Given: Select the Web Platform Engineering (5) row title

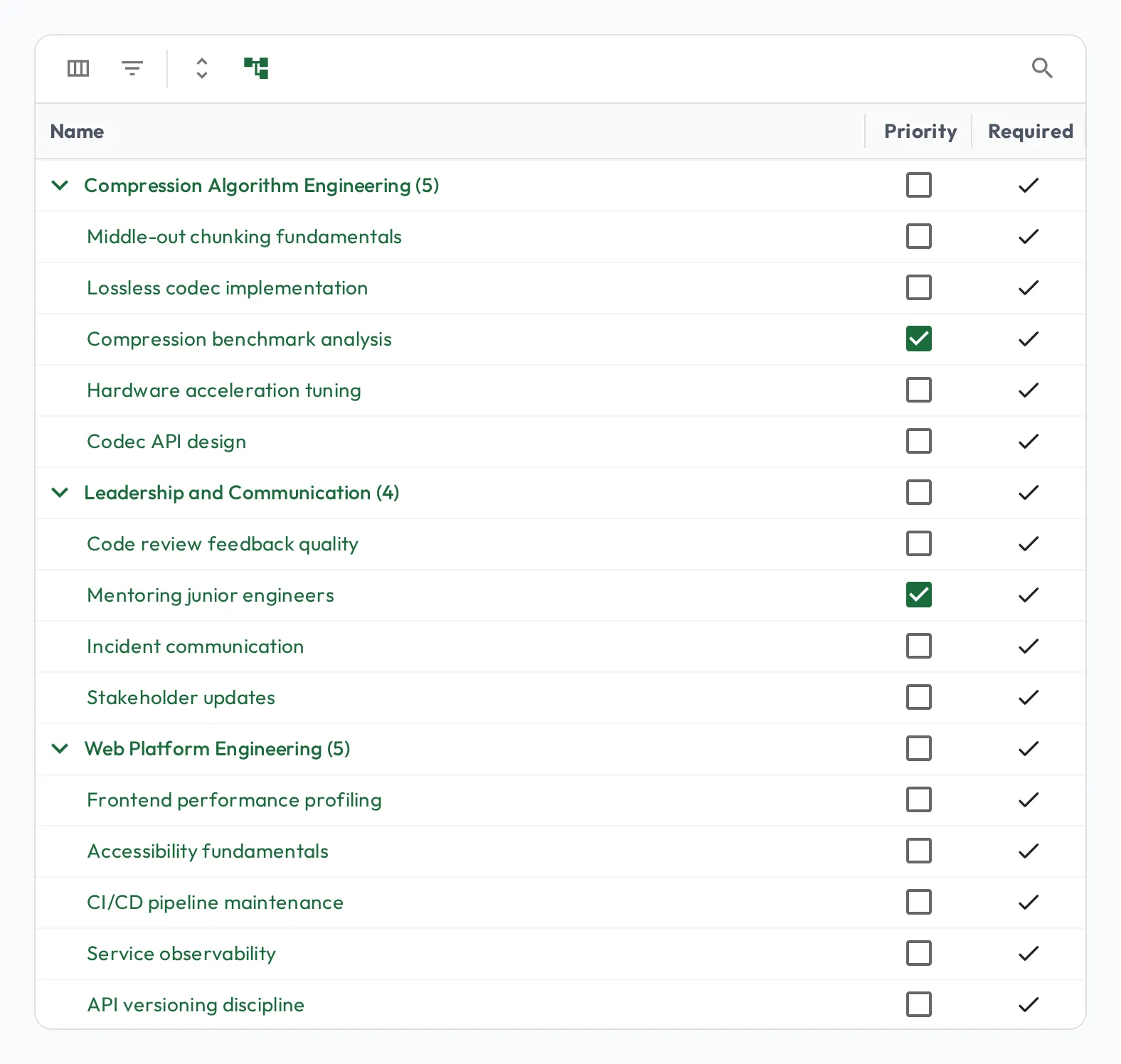Looking at the screenshot, I should [217, 749].
